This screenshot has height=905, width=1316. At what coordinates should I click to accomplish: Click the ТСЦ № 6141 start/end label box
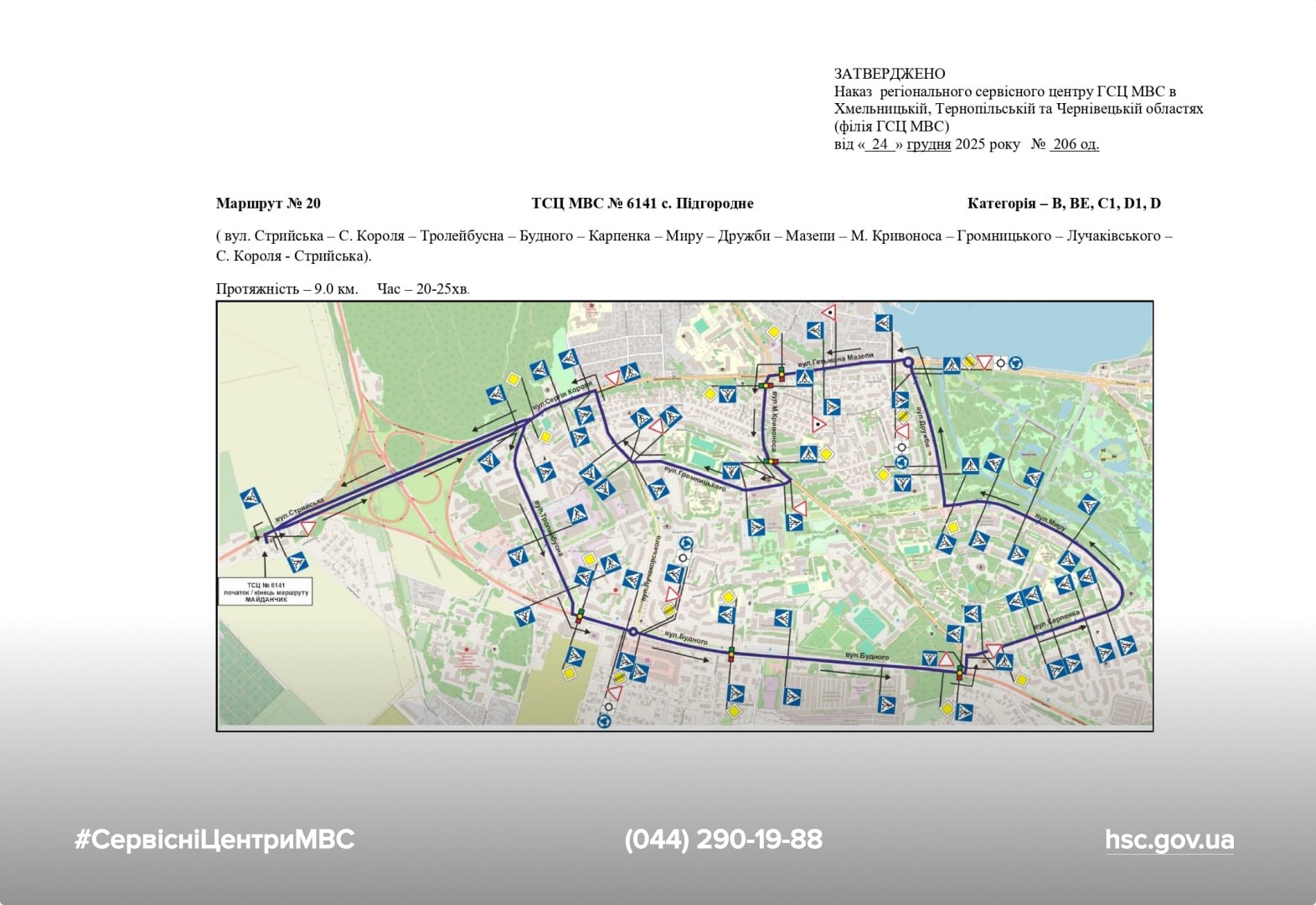pyautogui.click(x=266, y=592)
